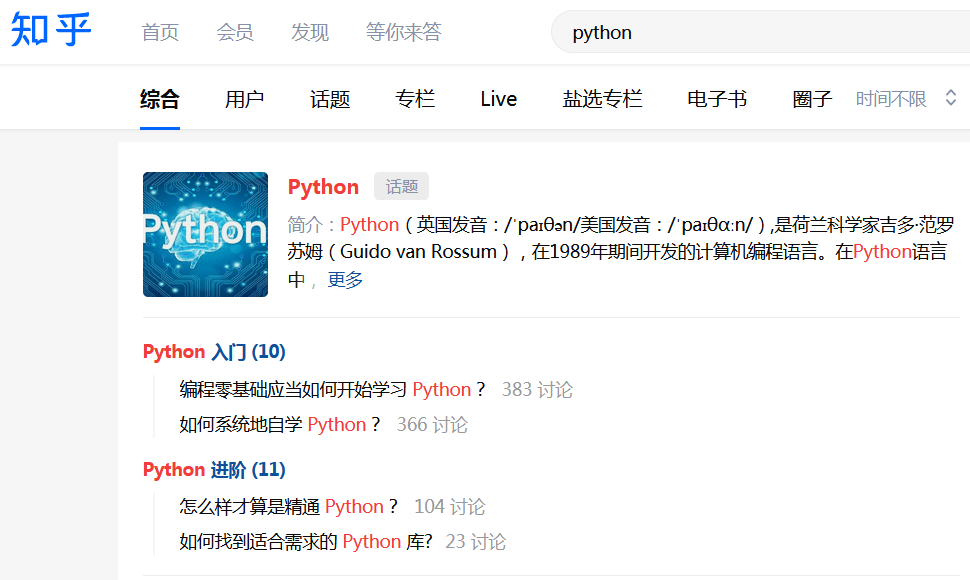970x580 pixels.
Task: Switch to the 话题 tab
Action: tap(330, 99)
